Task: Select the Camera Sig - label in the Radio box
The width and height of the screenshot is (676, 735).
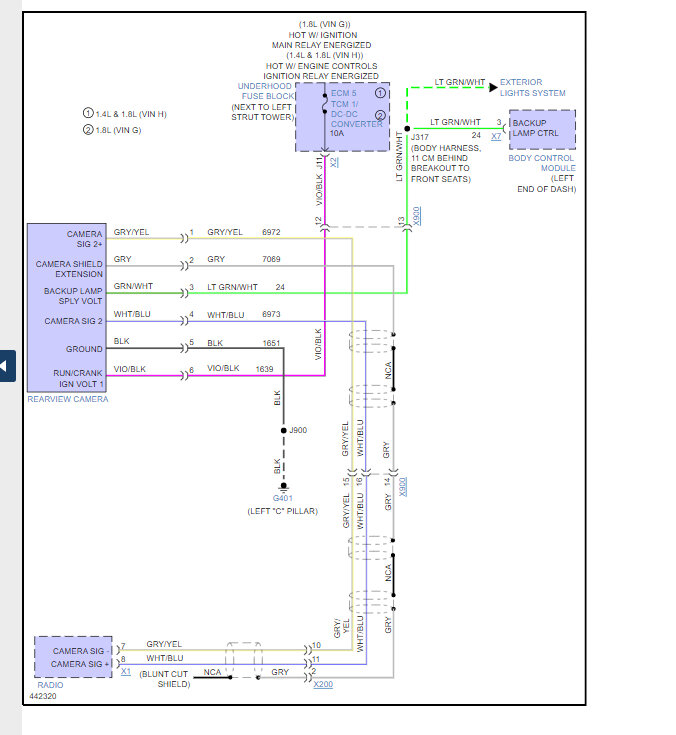Action: pos(81,651)
